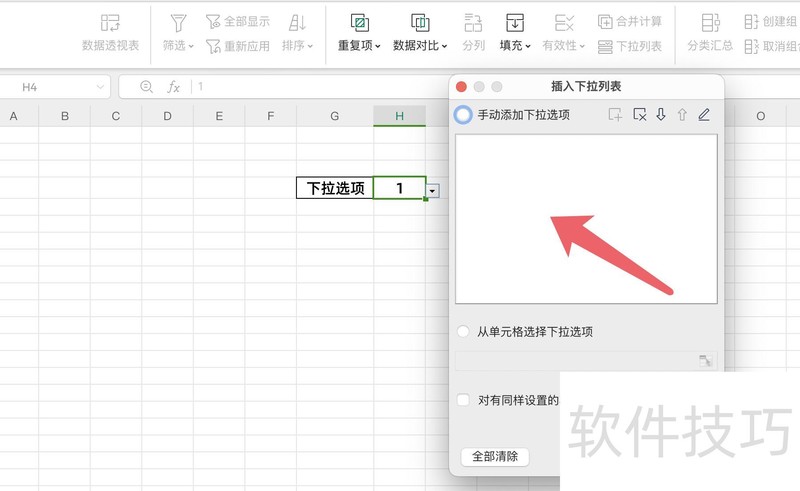Viewport: 800px width, 491px height.
Task: Click the formula bar input showing 1
Action: [321, 87]
